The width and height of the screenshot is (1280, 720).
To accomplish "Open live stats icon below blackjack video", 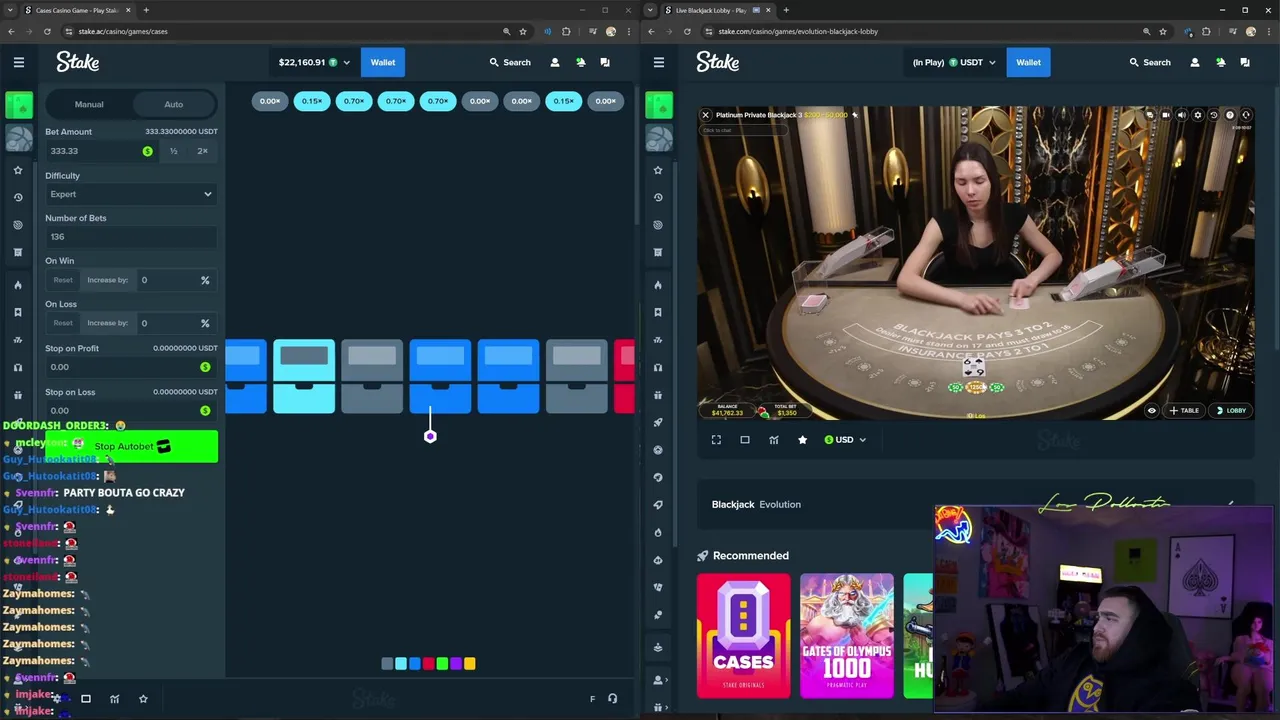I will (x=774, y=440).
